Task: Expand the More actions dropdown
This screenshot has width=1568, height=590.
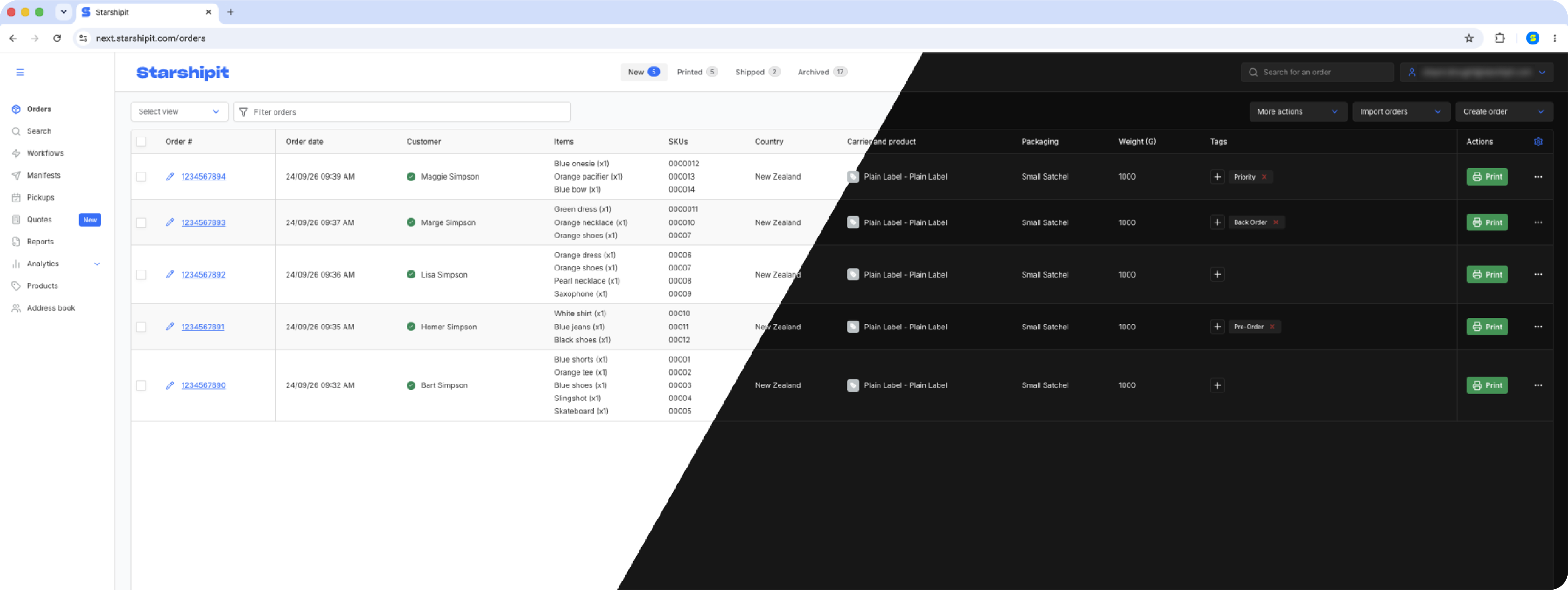Action: tap(1298, 112)
